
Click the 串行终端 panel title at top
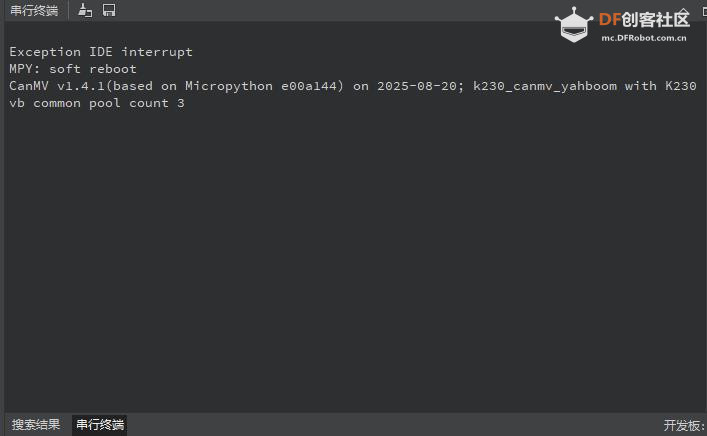click(x=34, y=10)
